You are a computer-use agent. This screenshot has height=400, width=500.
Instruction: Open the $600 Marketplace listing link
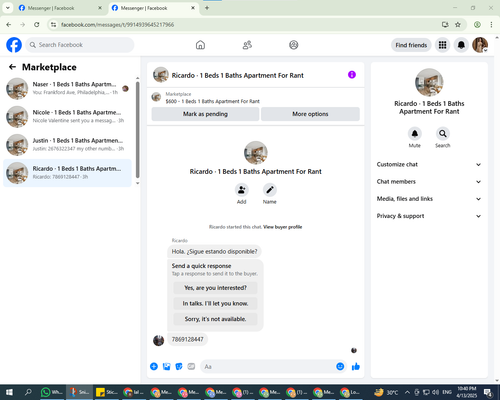point(213,101)
